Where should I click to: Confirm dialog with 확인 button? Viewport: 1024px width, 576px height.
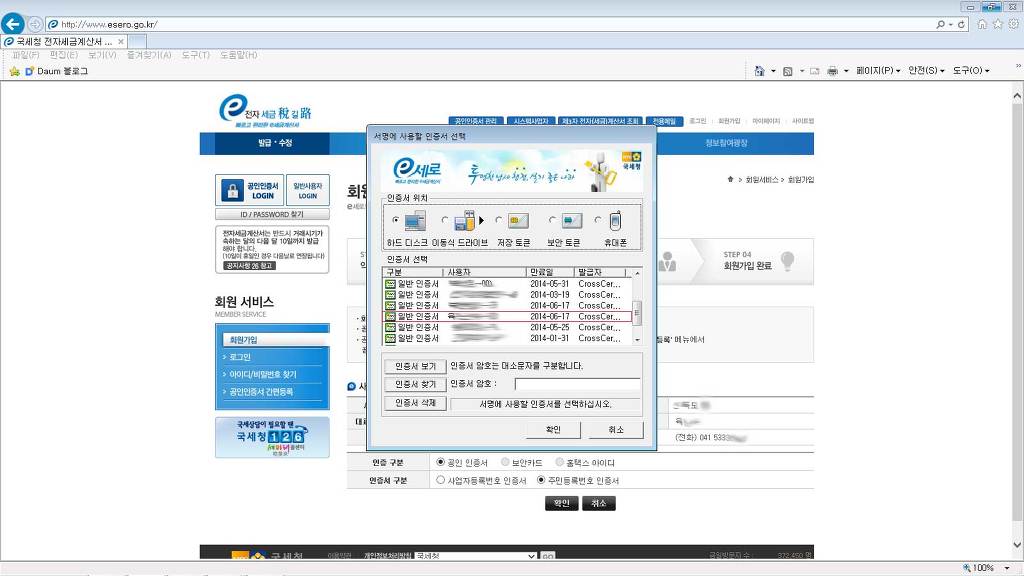(x=553, y=430)
